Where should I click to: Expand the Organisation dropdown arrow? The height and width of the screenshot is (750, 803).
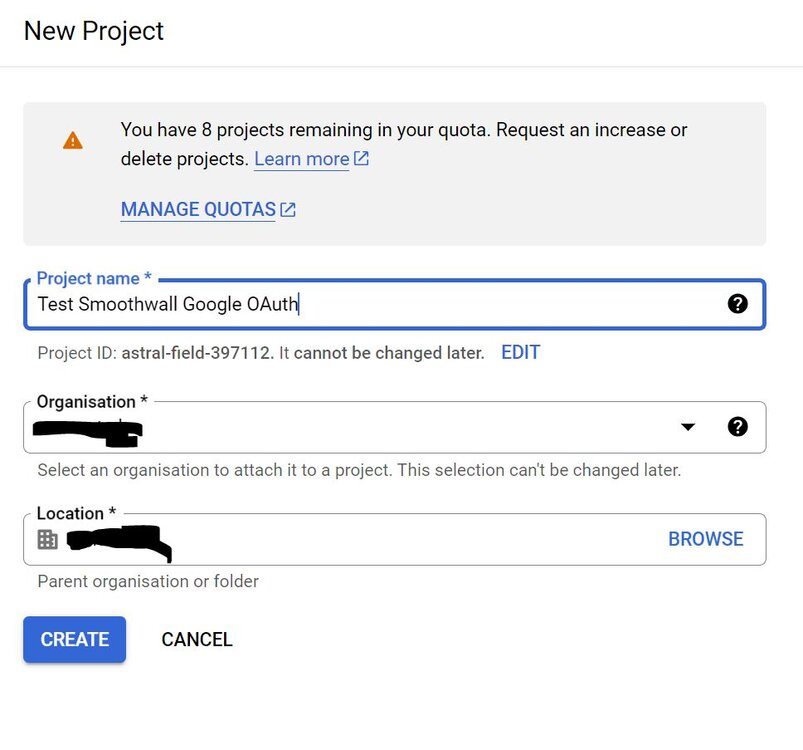[688, 426]
